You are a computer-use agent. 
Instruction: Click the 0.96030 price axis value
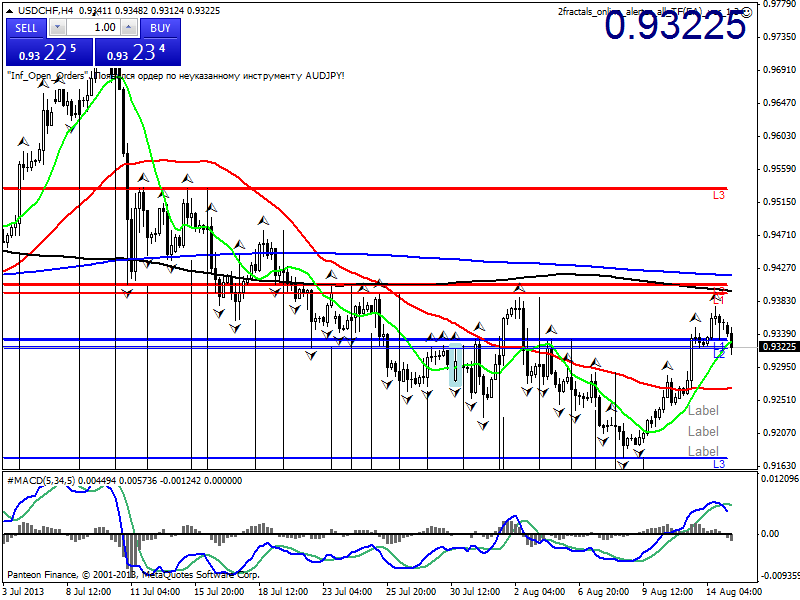click(779, 136)
